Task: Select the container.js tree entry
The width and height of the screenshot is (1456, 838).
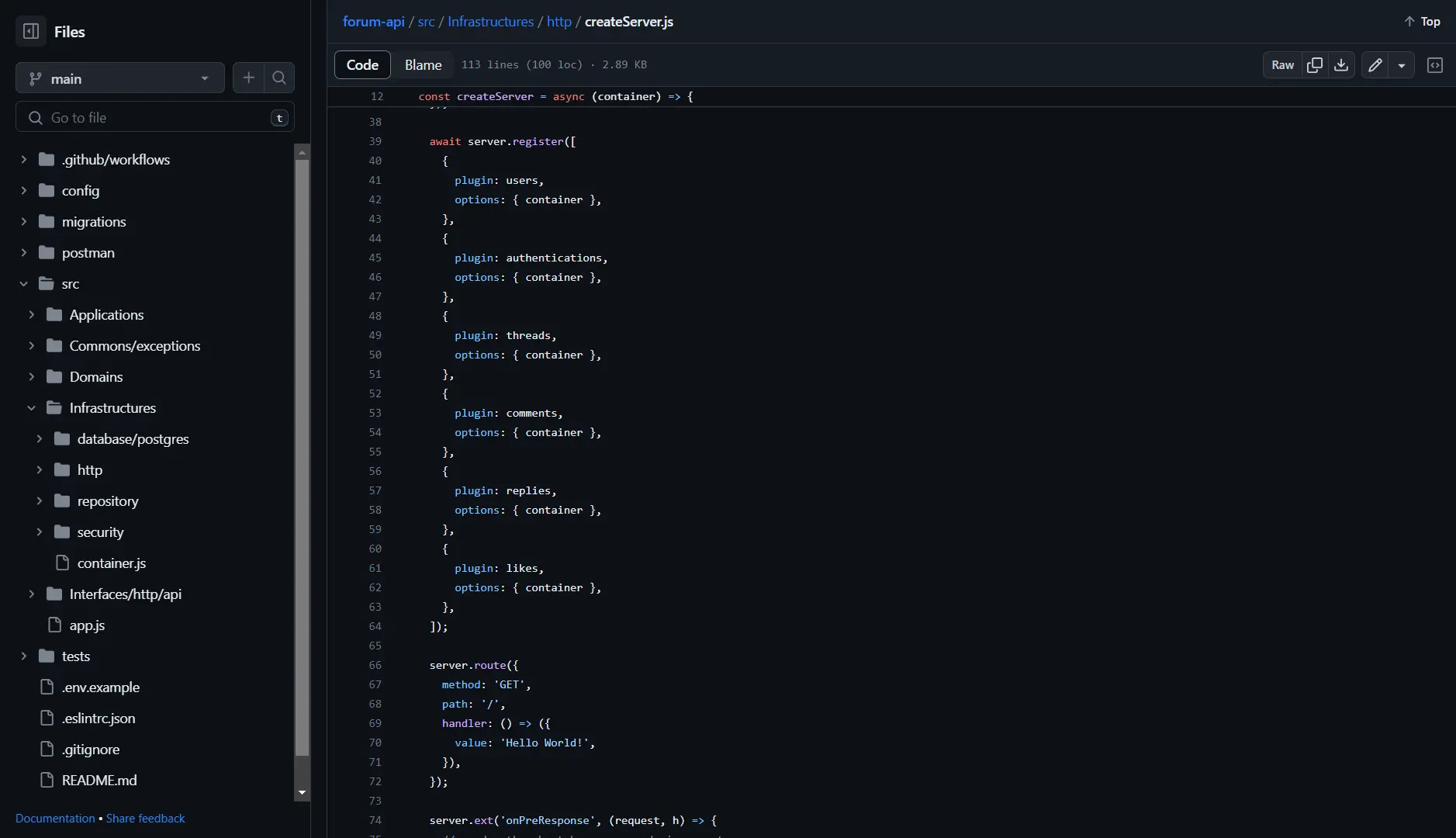Action: pos(111,563)
